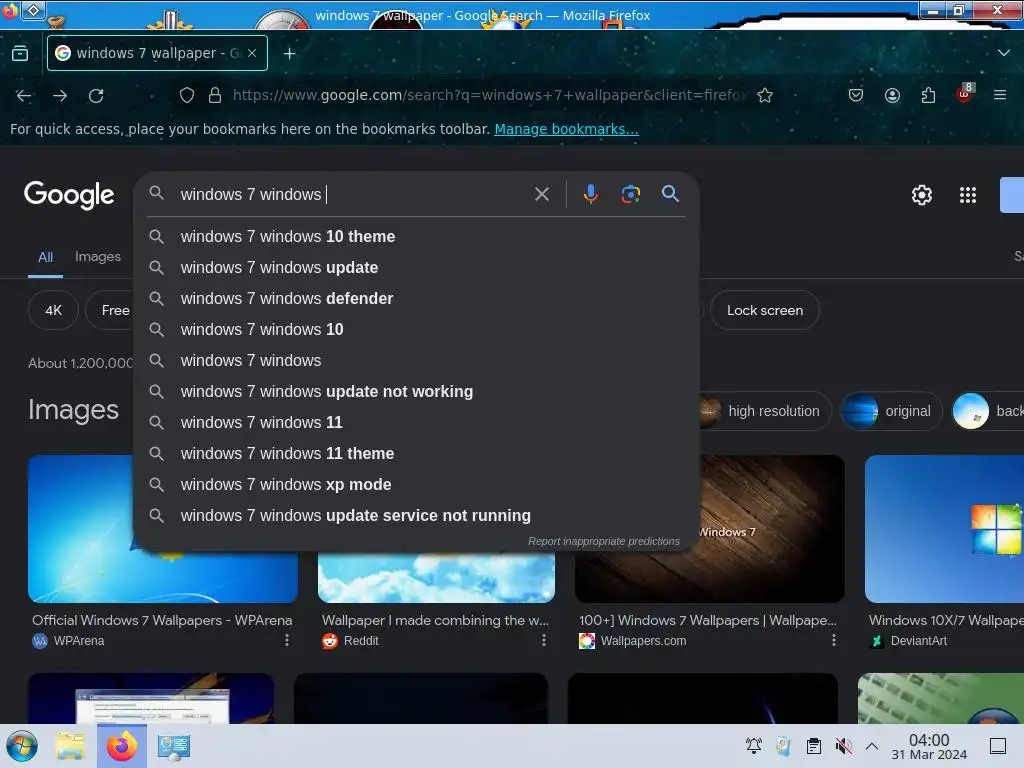Image resolution: width=1024 pixels, height=768 pixels.
Task: Open the Firefox account icon
Action: click(x=892, y=95)
